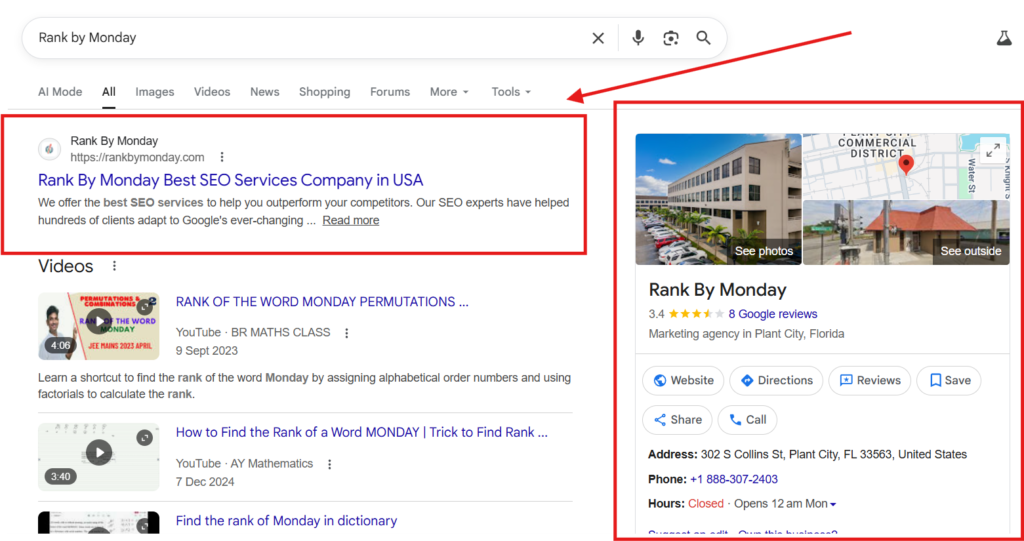
Task: Play the BR MATHS CLASS video thumbnail
Action: [x=98, y=322]
